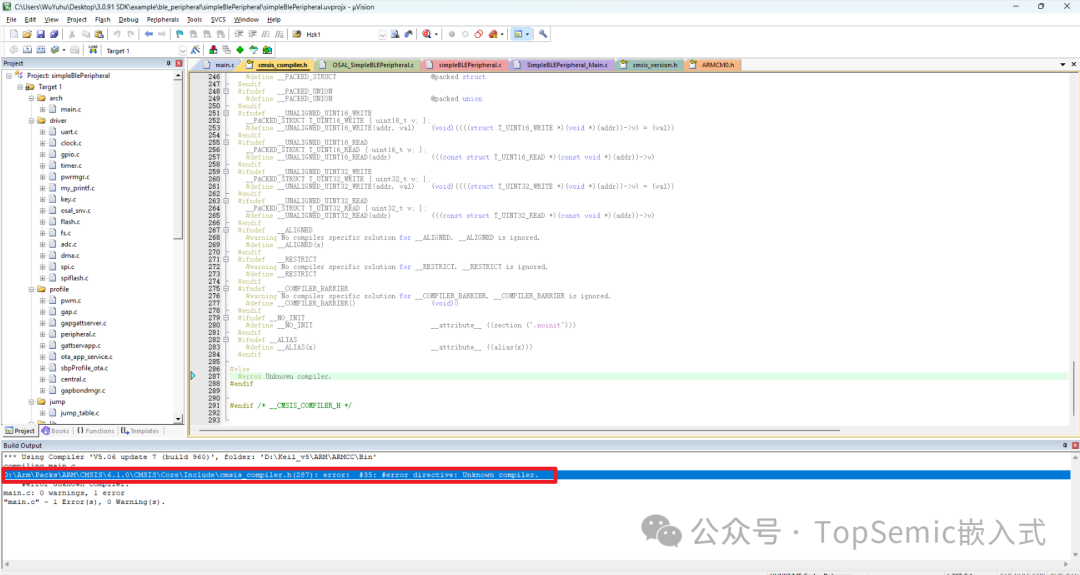The height and width of the screenshot is (575, 1080).
Task: Open Options for Target magic wand icon
Action: (x=195, y=50)
